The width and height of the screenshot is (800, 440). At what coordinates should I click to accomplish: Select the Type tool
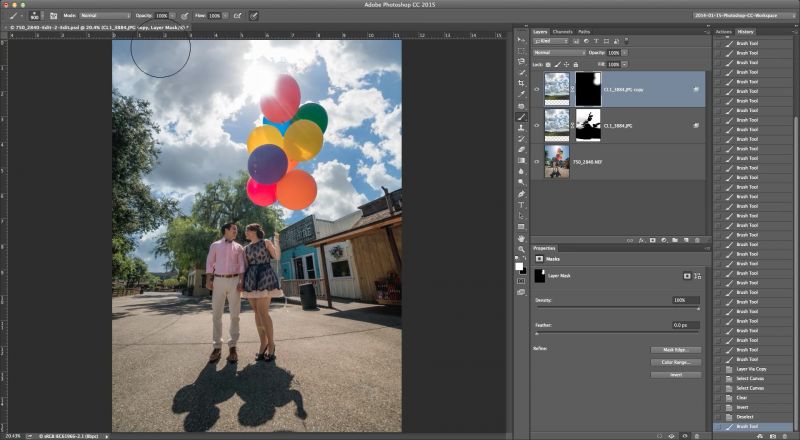tap(521, 204)
